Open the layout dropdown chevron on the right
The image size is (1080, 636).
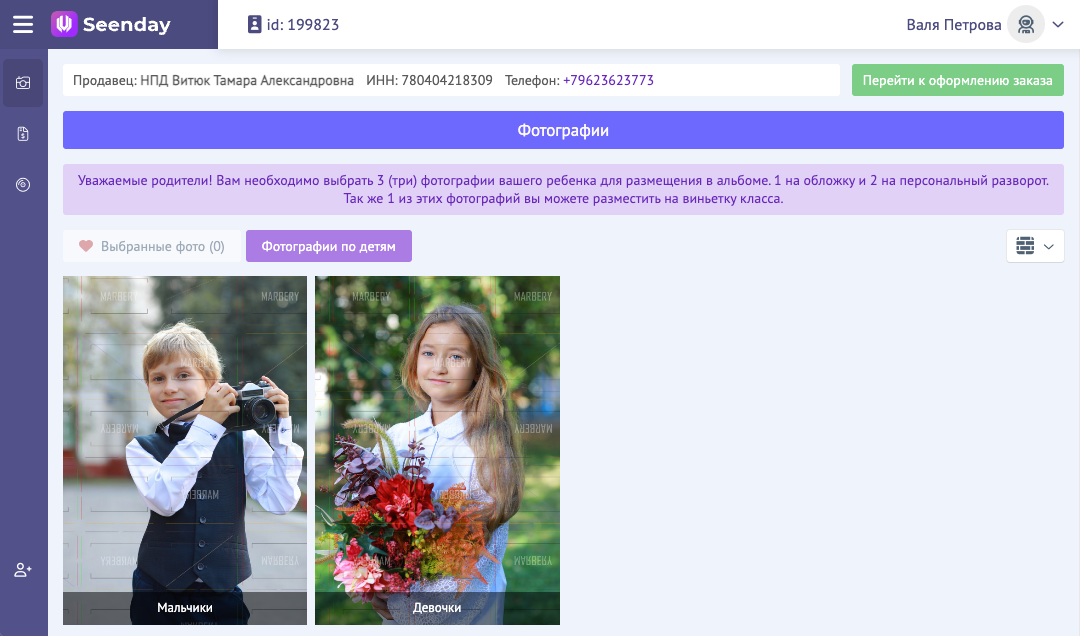[x=1048, y=245]
